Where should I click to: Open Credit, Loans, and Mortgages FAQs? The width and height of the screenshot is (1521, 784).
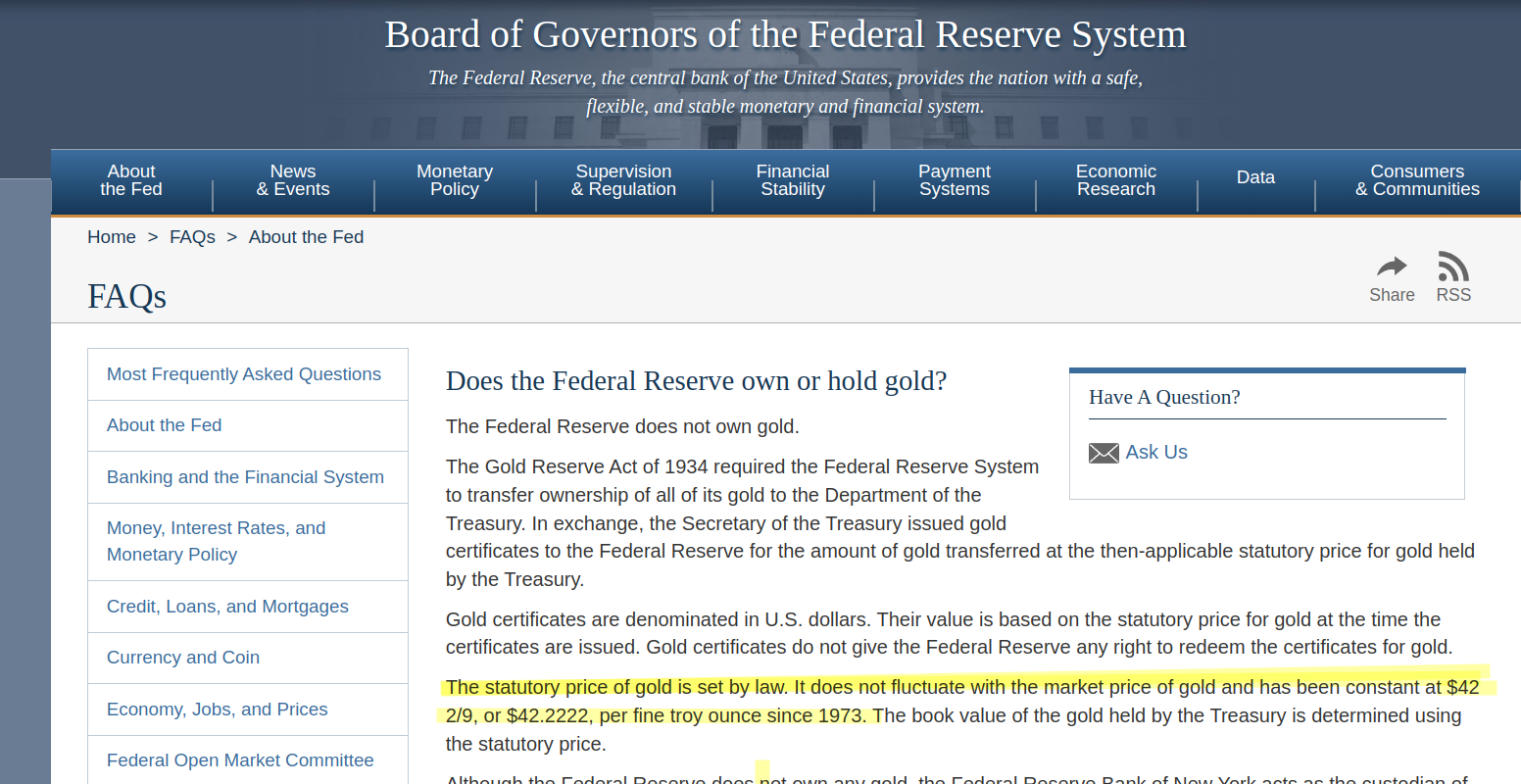227,607
